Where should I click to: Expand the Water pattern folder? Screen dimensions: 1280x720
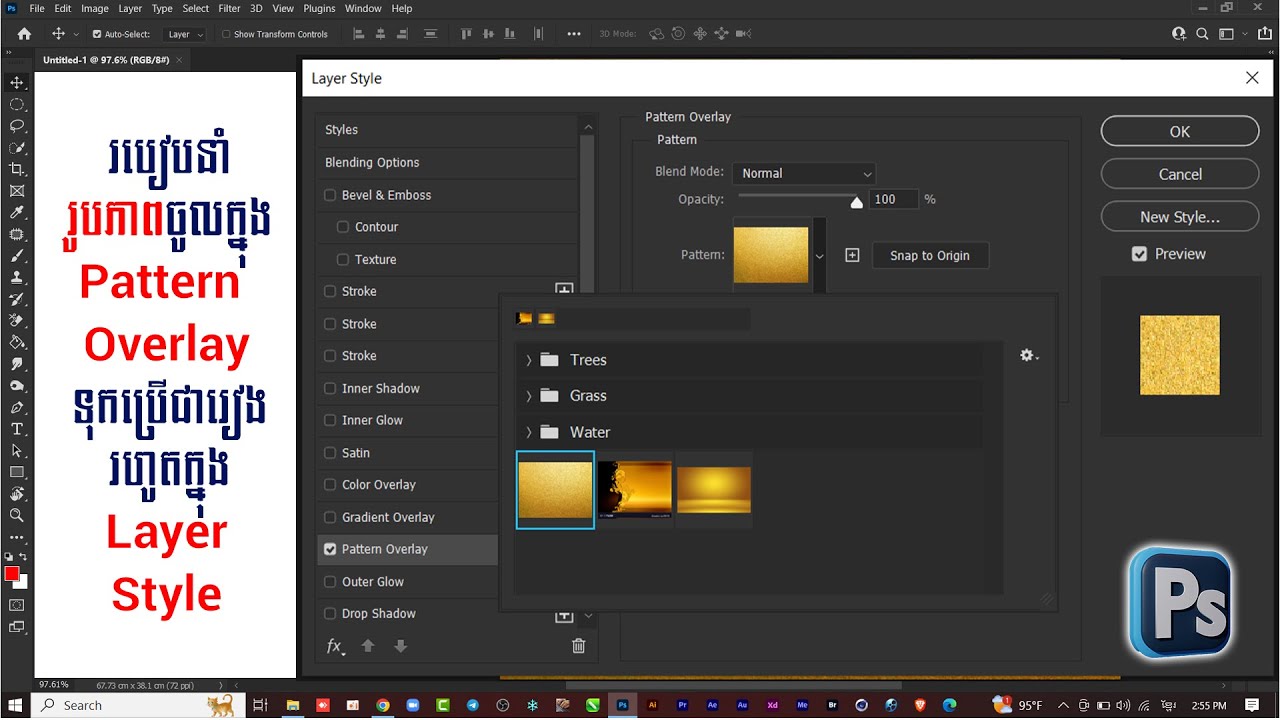click(529, 432)
